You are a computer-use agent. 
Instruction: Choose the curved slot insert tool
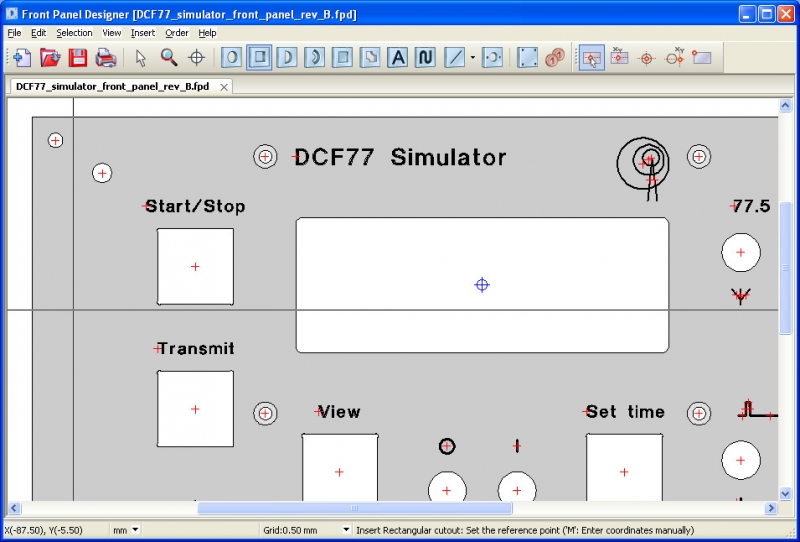coord(315,57)
